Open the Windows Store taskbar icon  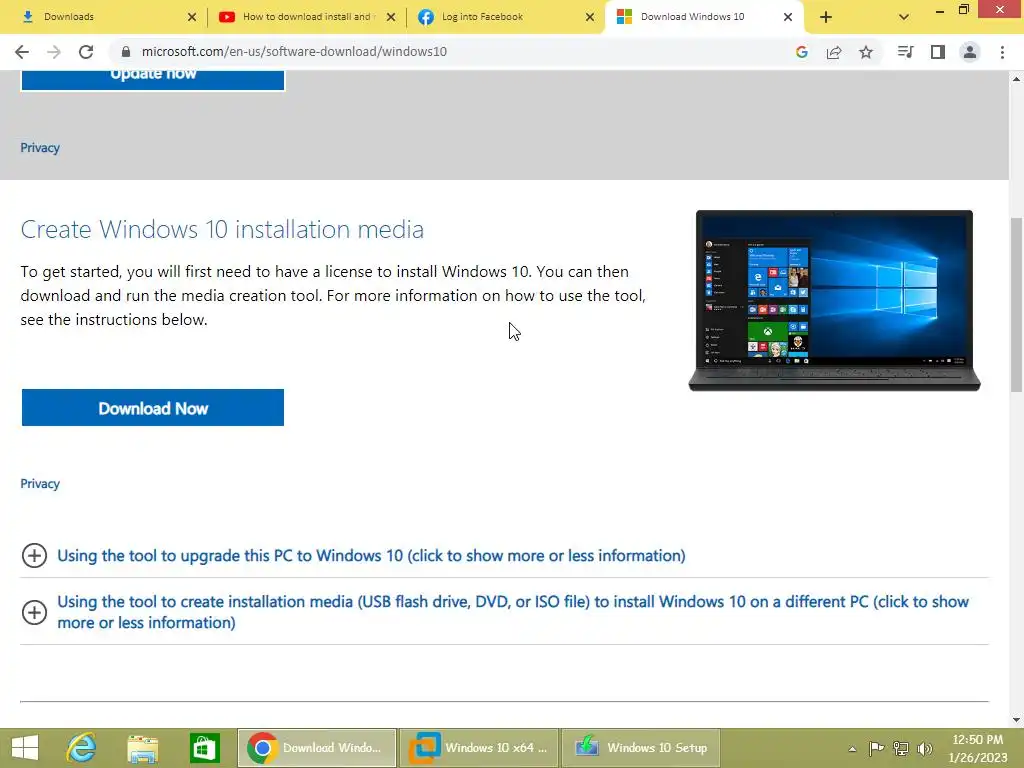pos(204,748)
